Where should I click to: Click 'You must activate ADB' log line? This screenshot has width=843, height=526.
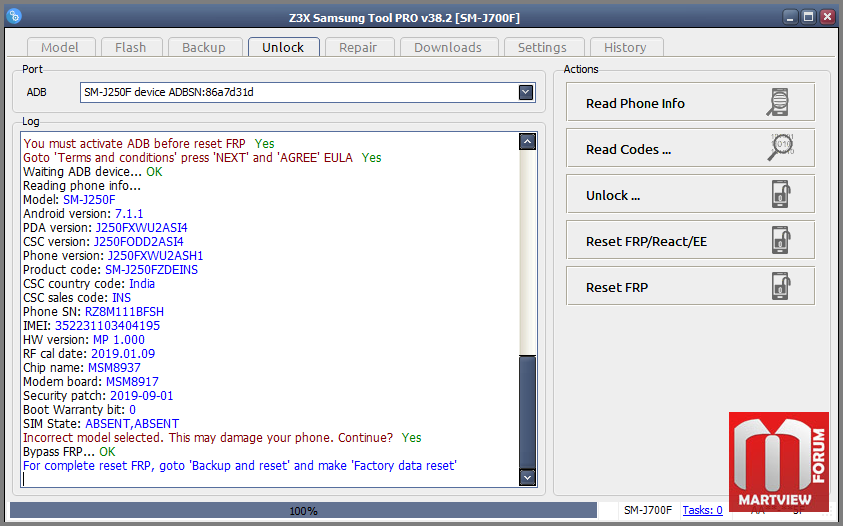tap(149, 144)
